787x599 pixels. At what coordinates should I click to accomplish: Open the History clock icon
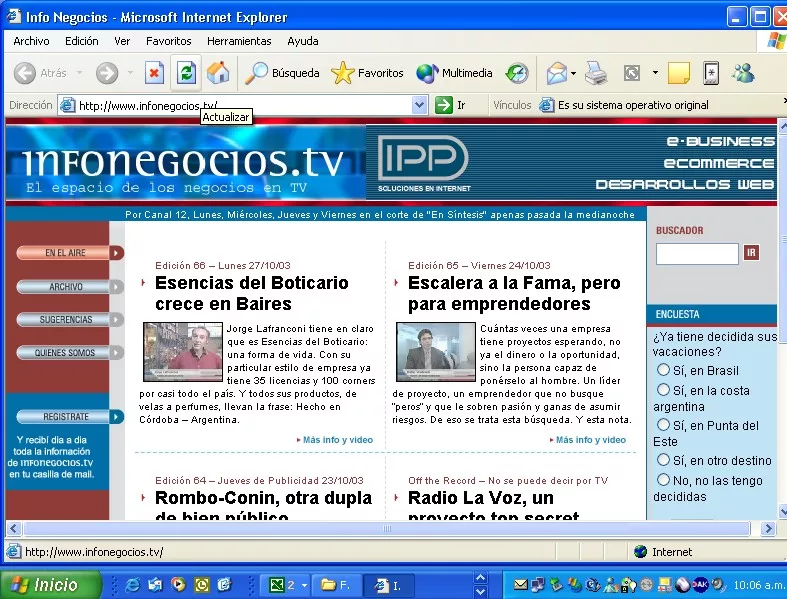coord(517,73)
